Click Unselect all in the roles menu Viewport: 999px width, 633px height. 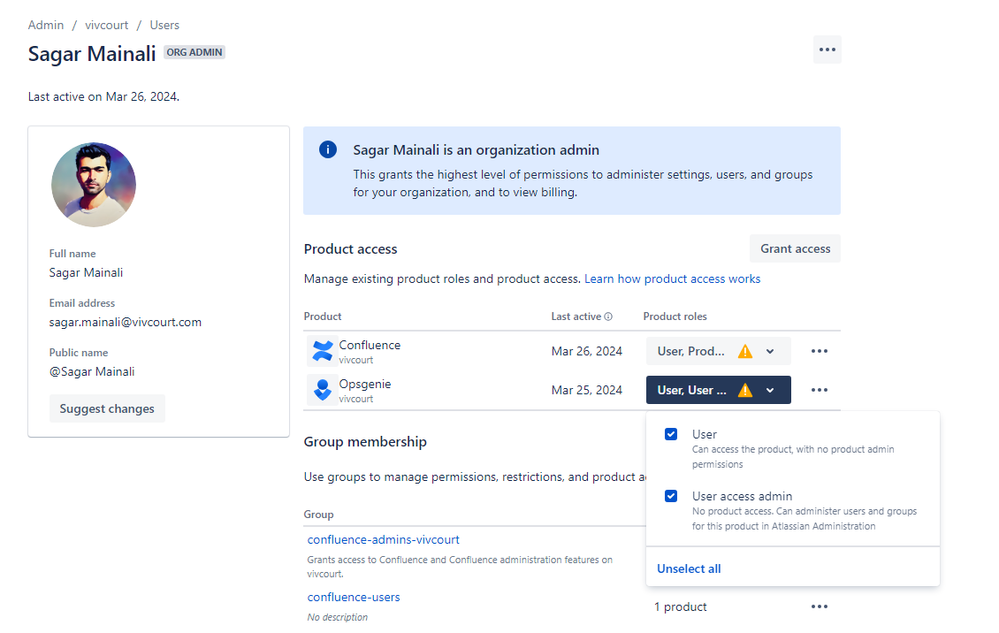(x=689, y=569)
